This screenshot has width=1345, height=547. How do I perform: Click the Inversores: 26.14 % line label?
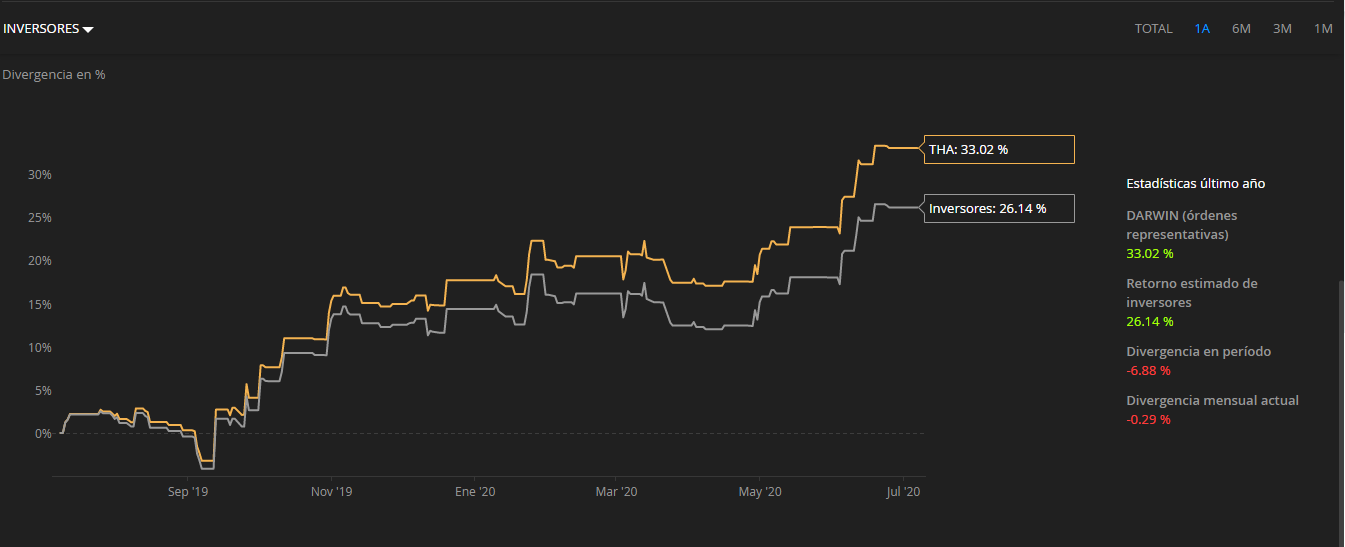pos(1000,208)
